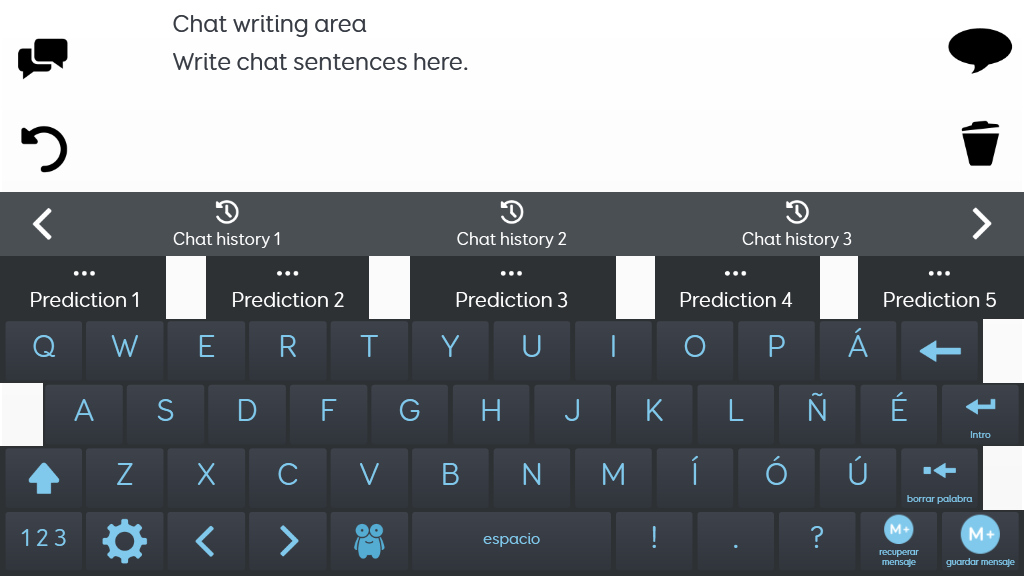Click the blue owl mascot key

coord(369,541)
